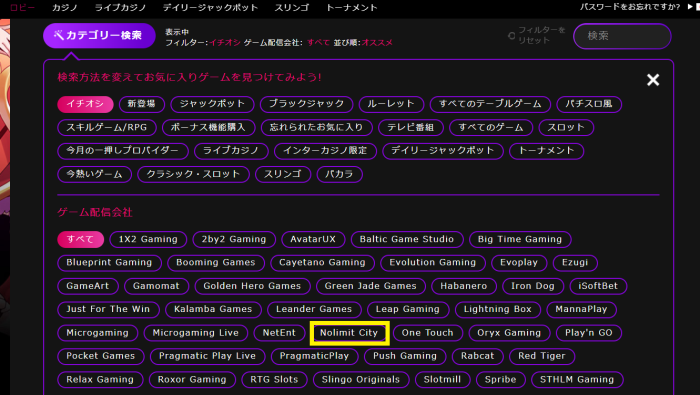Choose the テレビ番組 filter
The image size is (700, 395).
[411, 128]
